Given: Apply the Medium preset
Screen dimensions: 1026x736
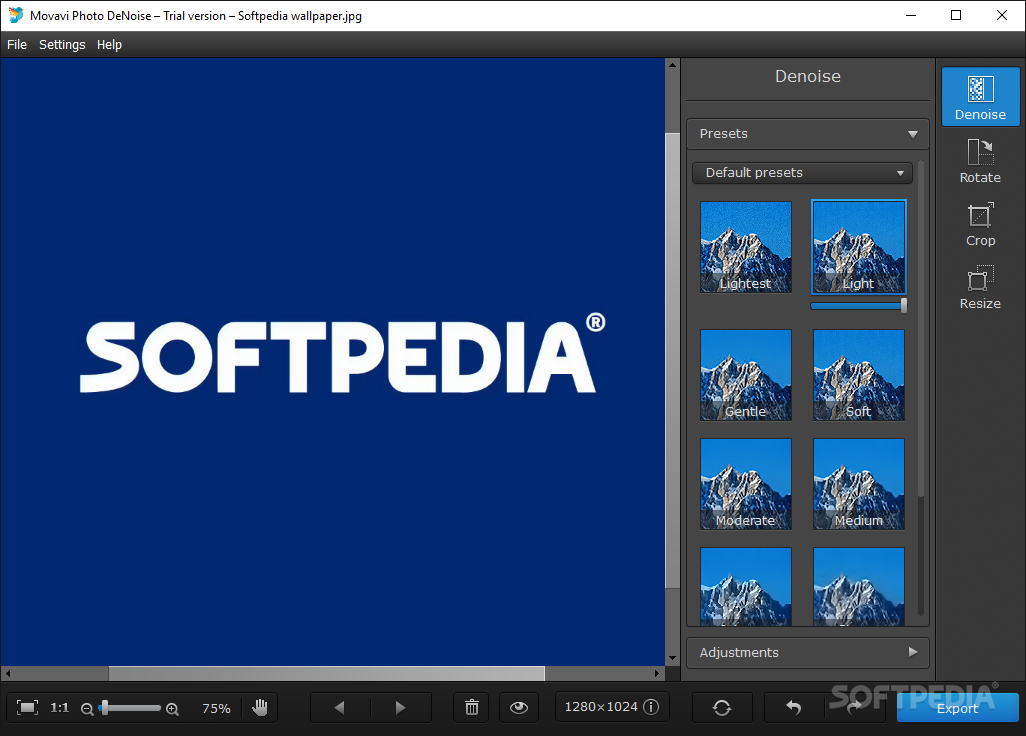Looking at the screenshot, I should [858, 484].
